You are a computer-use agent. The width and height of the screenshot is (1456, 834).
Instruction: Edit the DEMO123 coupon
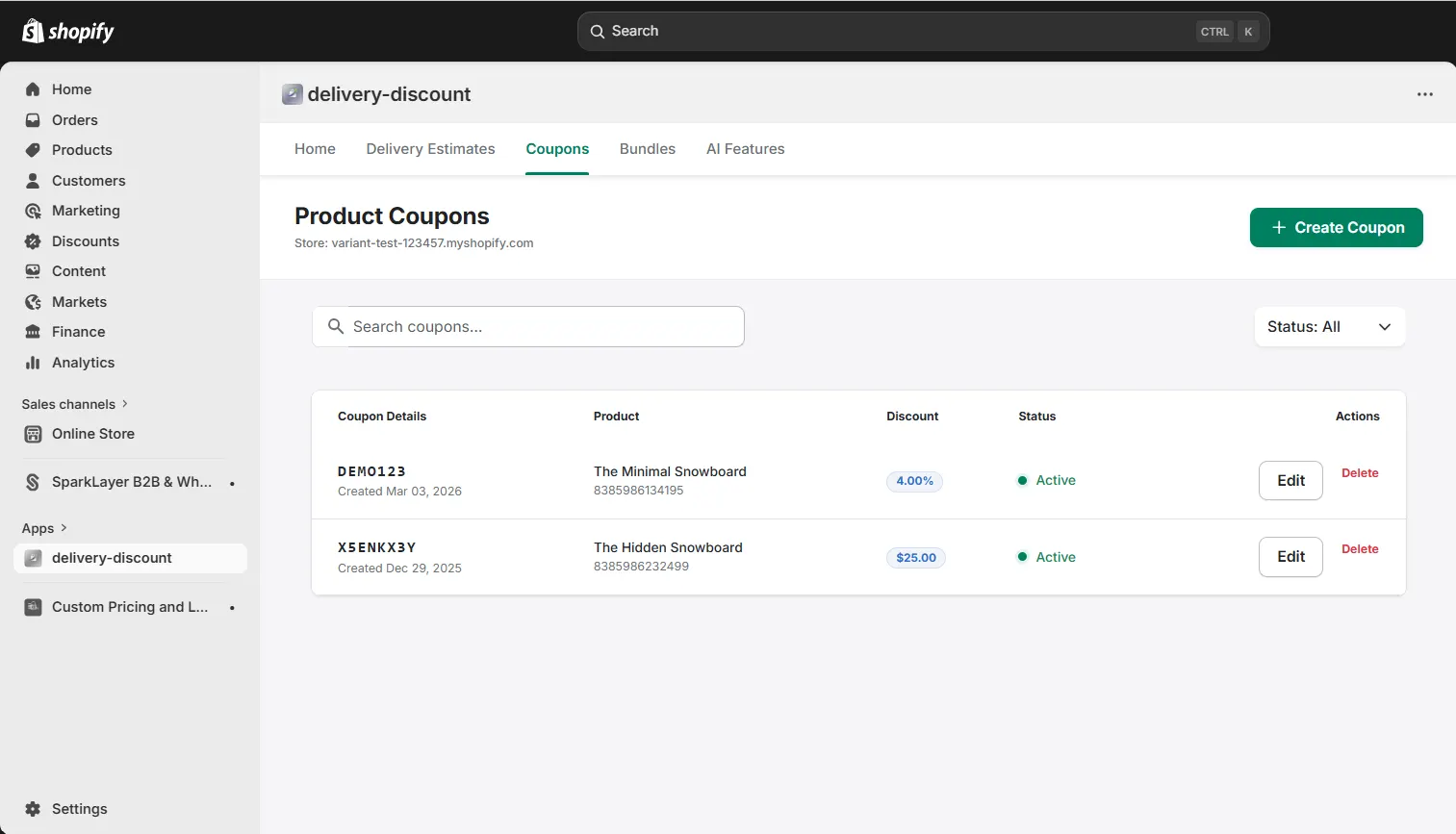pyautogui.click(x=1290, y=481)
